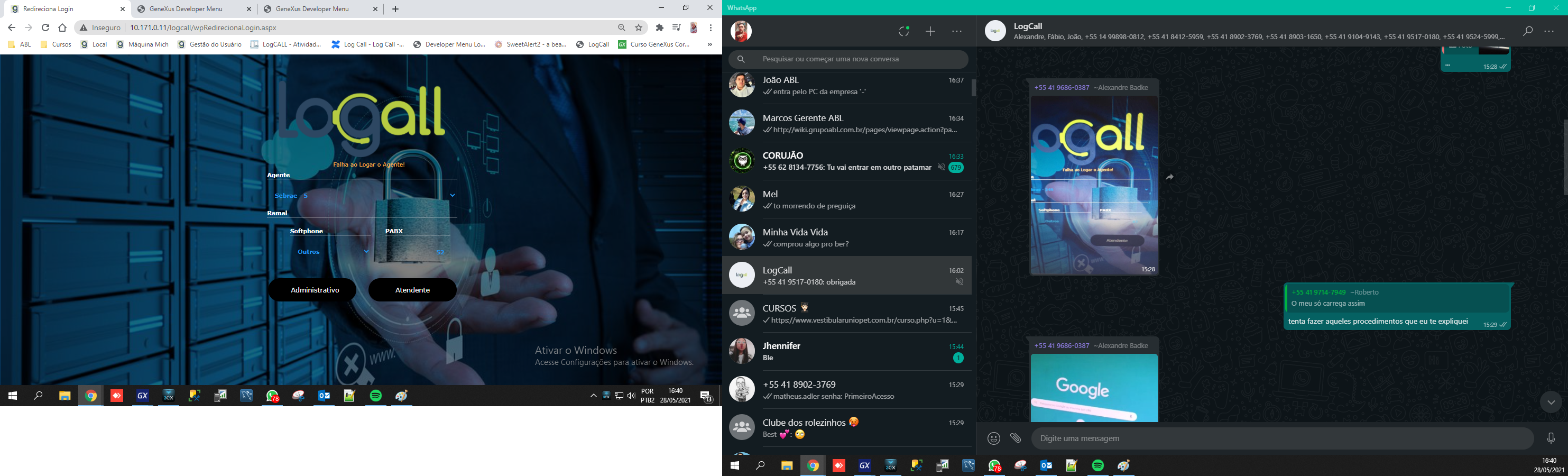Open Chrome three-dot menu
Viewport: 1568px width, 476px height.
point(711,28)
